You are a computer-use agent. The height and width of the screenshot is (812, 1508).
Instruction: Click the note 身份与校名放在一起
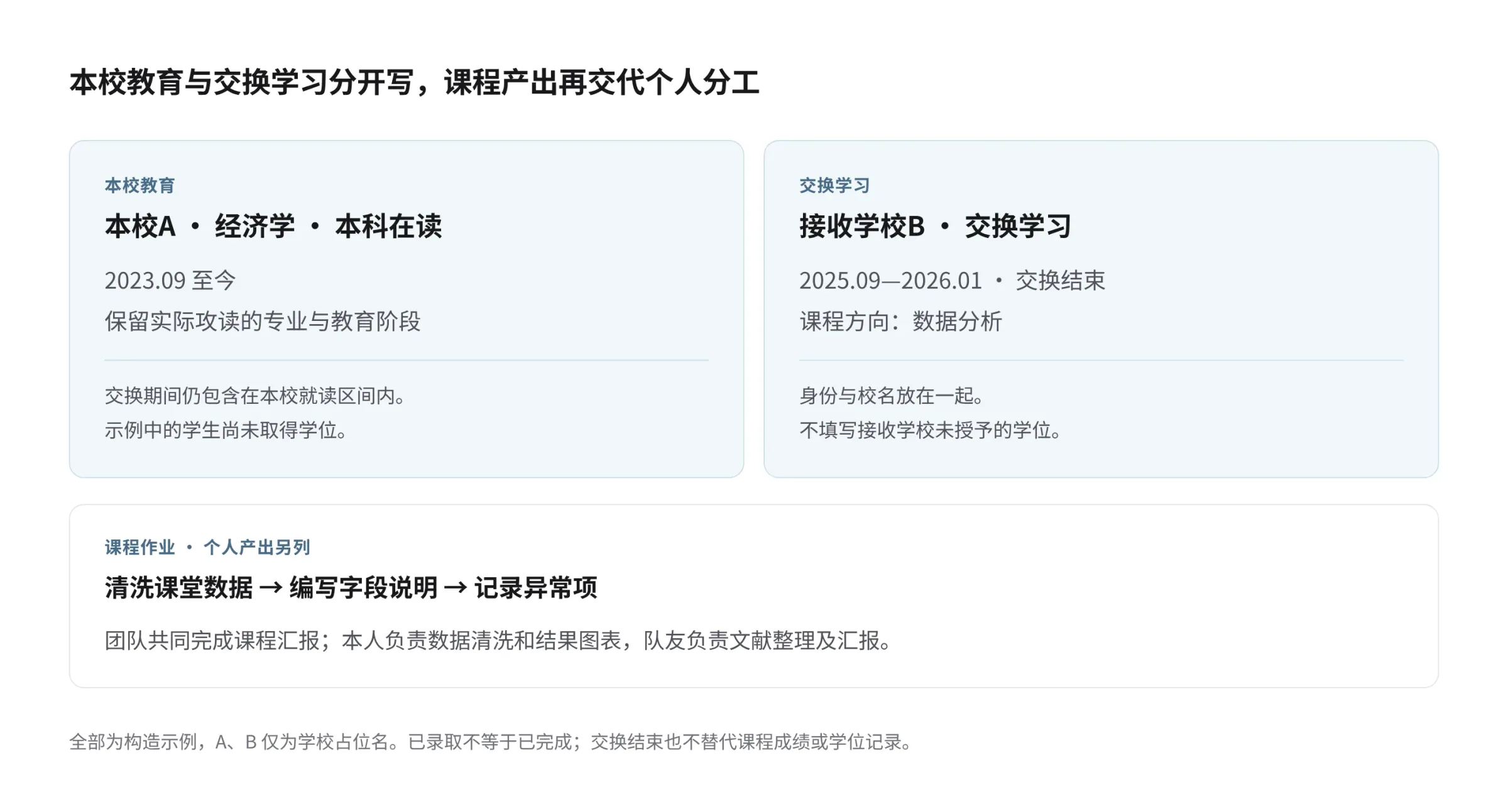click(892, 396)
